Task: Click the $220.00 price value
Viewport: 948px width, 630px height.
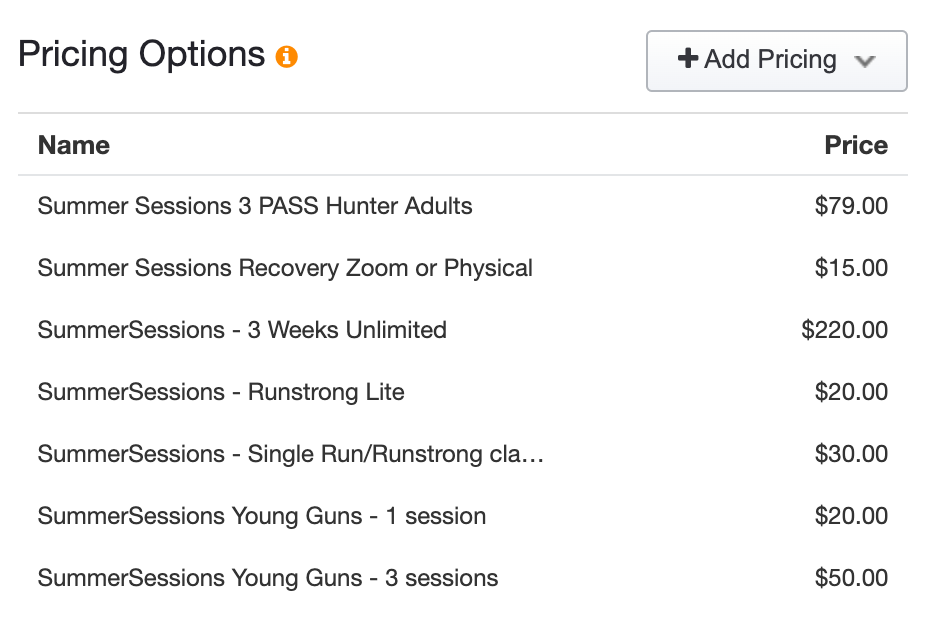Action: point(845,330)
